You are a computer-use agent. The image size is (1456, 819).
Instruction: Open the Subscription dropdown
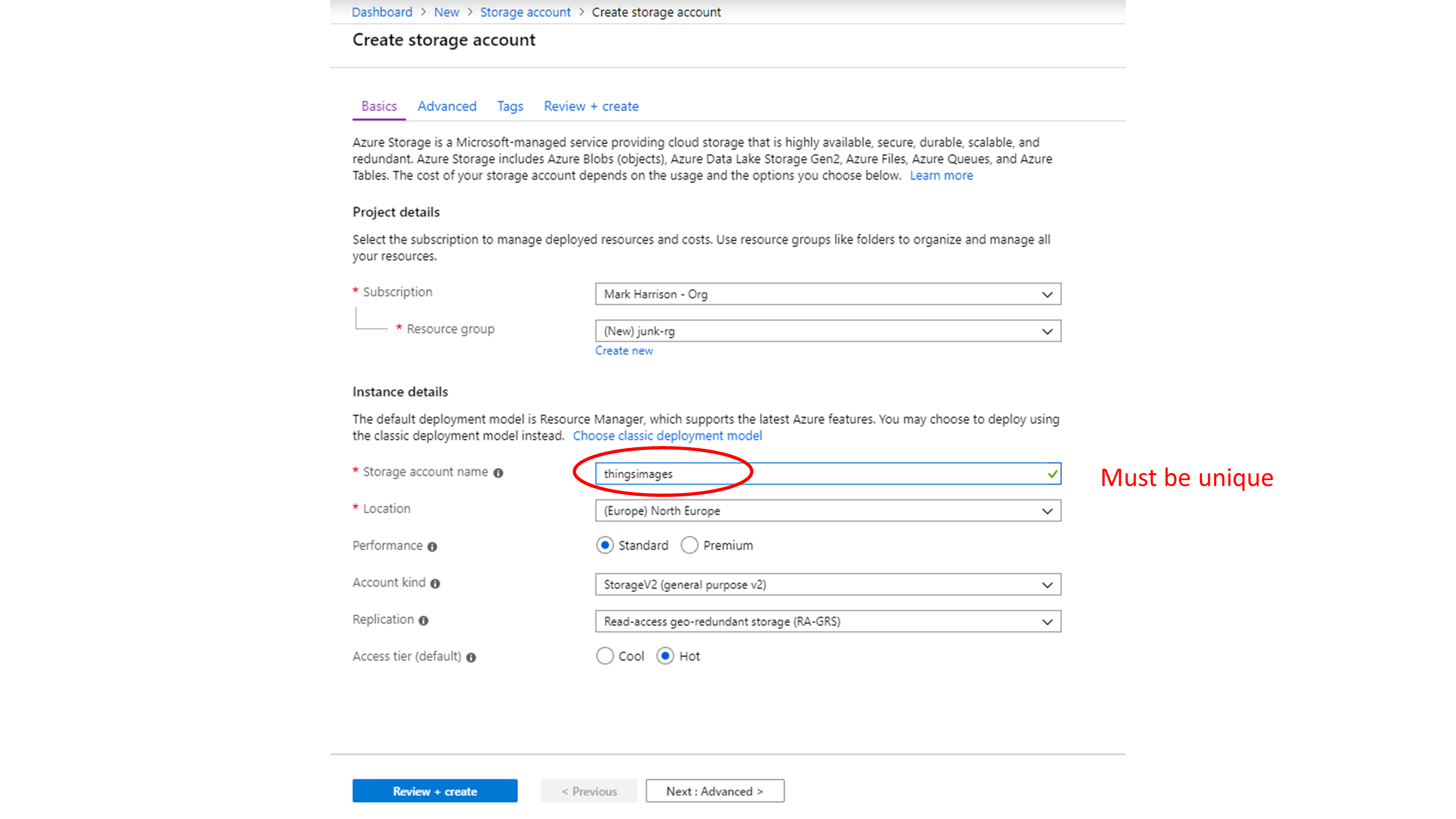tap(828, 294)
